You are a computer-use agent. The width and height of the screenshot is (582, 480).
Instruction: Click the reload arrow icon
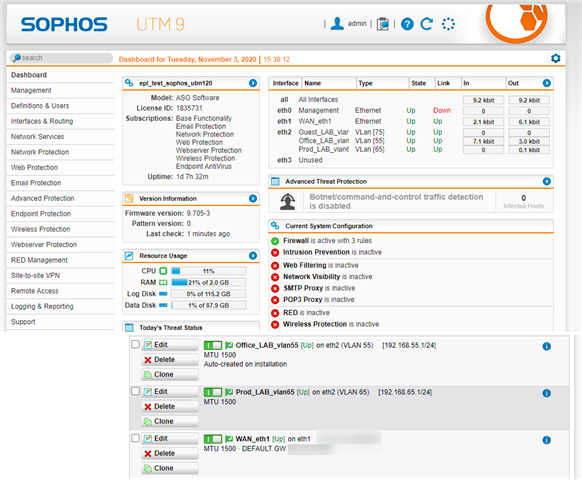pos(427,24)
